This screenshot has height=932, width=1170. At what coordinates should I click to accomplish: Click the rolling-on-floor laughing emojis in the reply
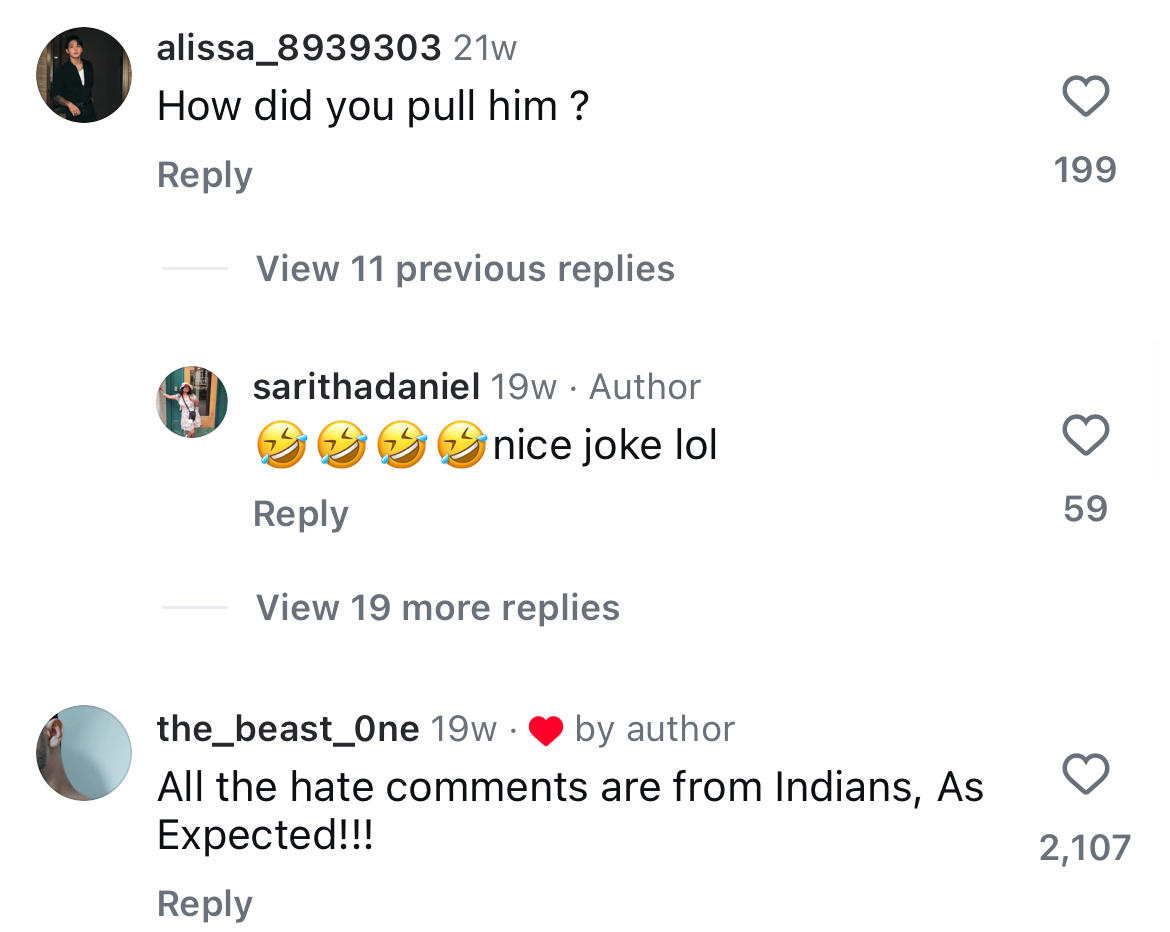point(372,446)
